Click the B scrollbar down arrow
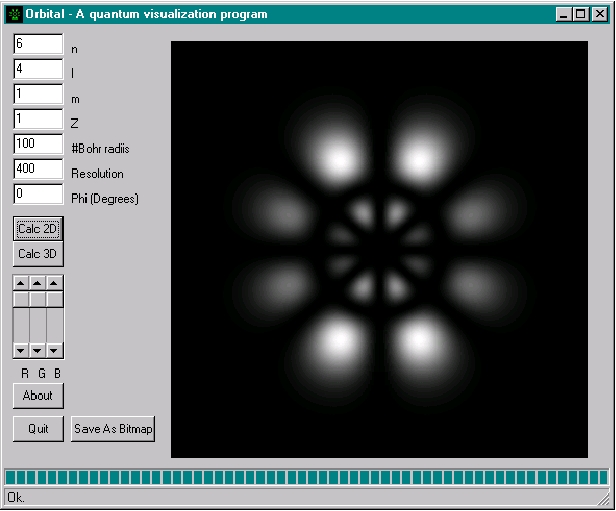The height and width of the screenshot is (511, 616). 54,350
